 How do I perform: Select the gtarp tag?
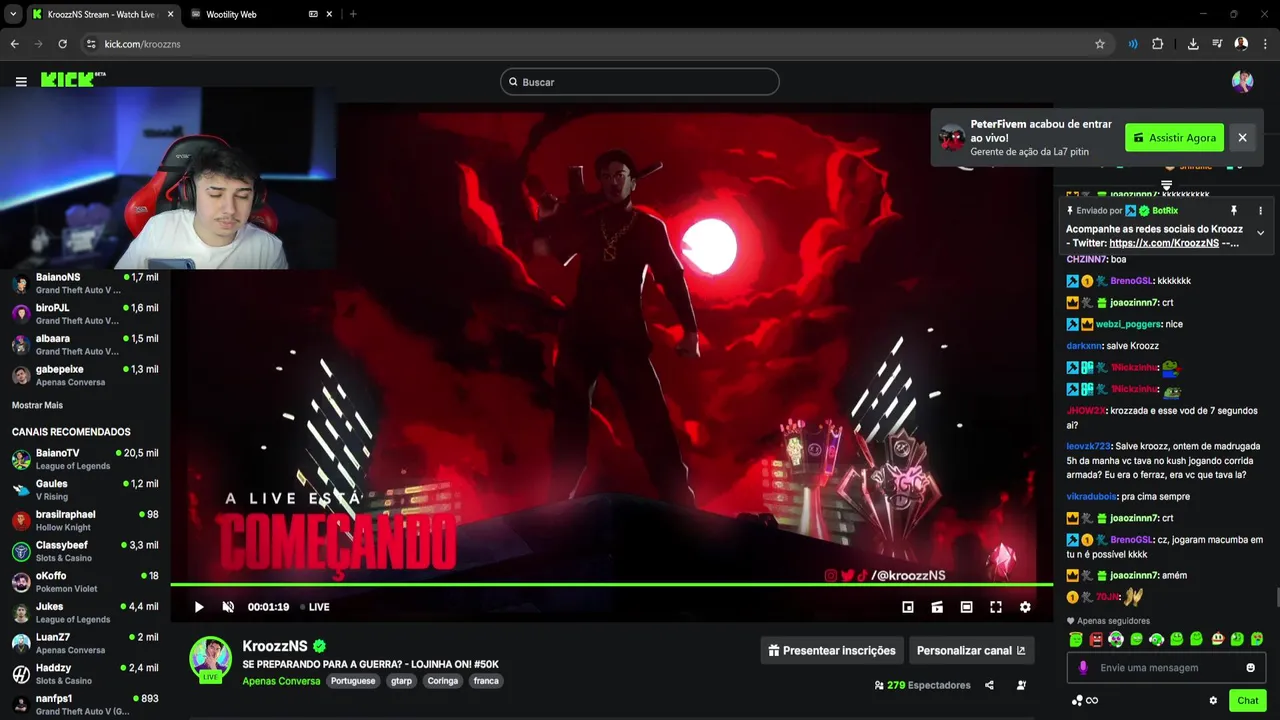click(401, 681)
